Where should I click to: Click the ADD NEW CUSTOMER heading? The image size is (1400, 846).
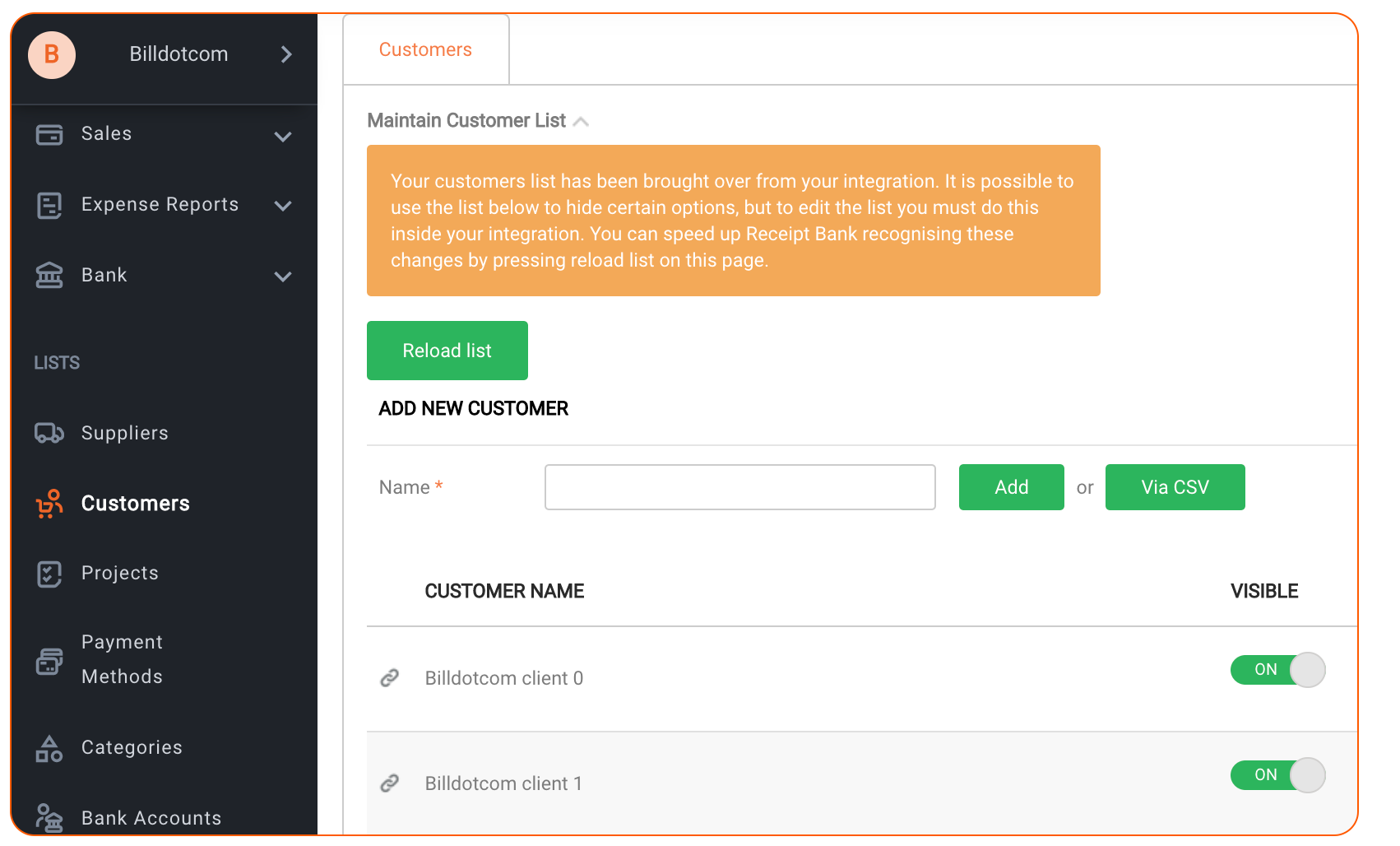coord(474,408)
